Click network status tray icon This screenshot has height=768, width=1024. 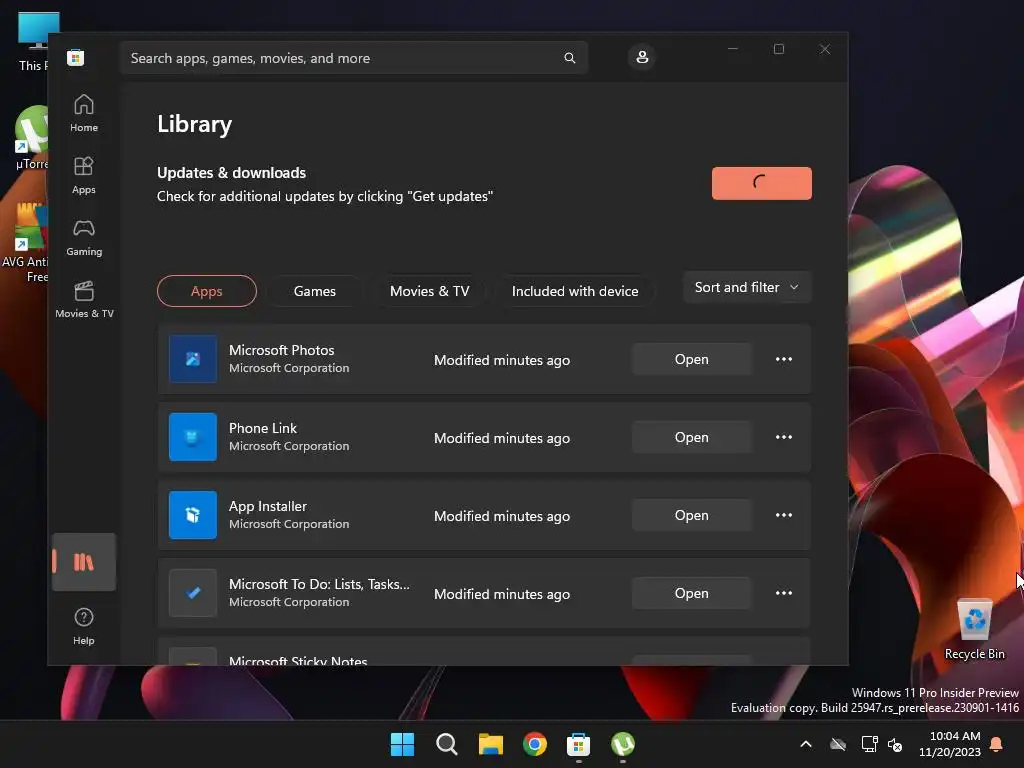click(870, 744)
